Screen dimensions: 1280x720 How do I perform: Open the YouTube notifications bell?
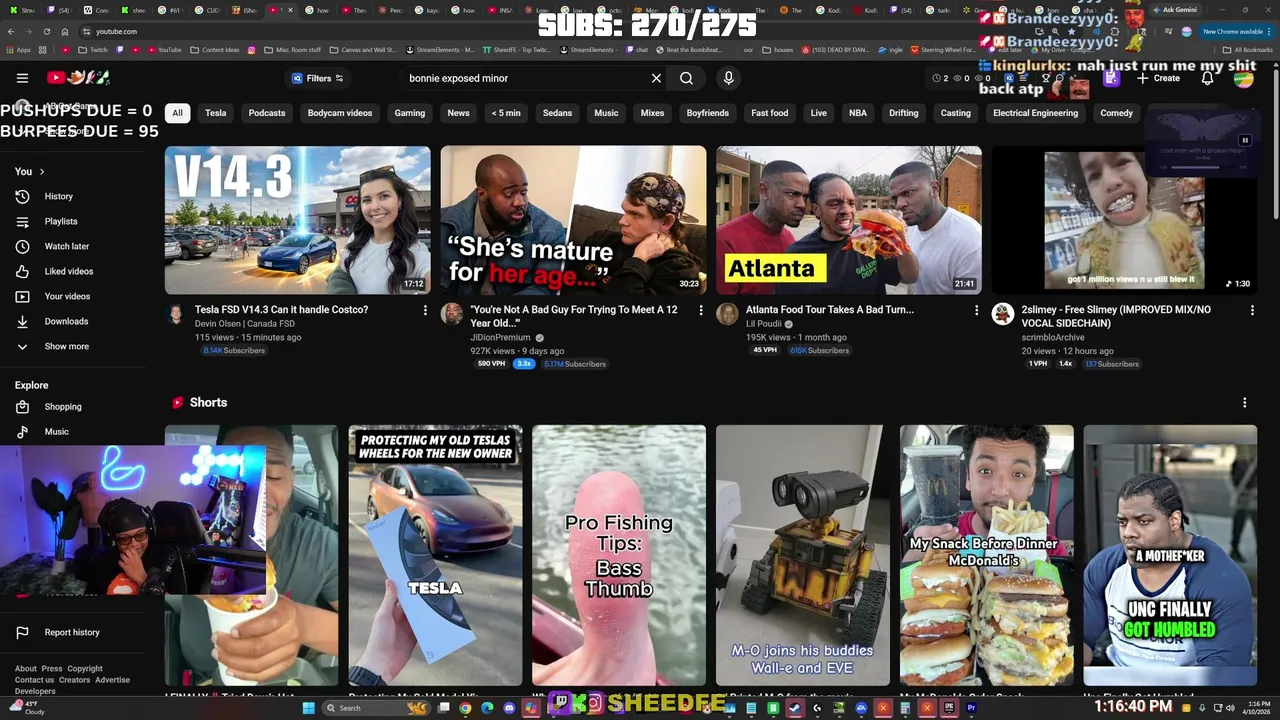(1207, 78)
